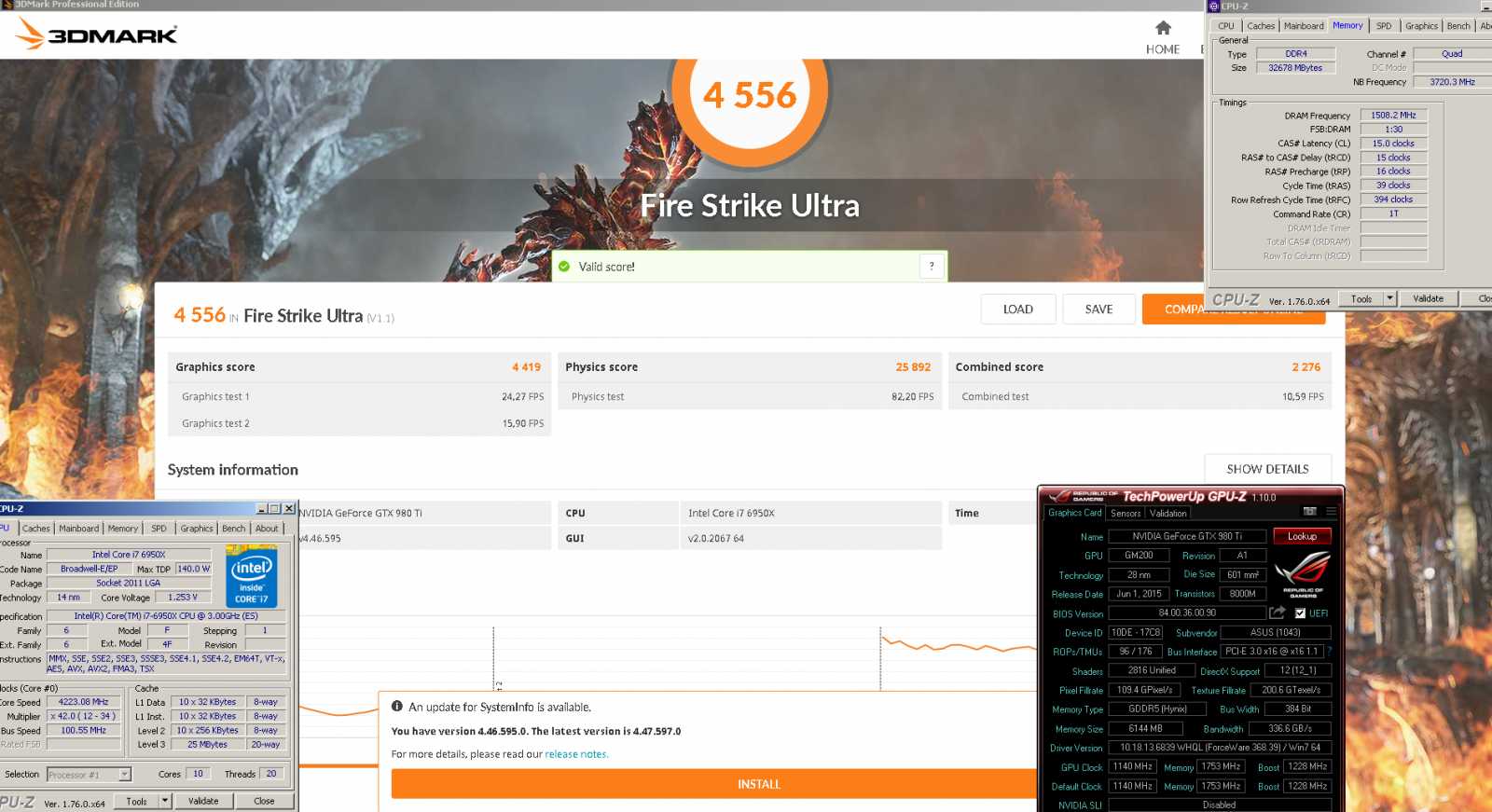Click the Intel Core i7 6950X CPU value in 3DMark

pyautogui.click(x=731, y=513)
